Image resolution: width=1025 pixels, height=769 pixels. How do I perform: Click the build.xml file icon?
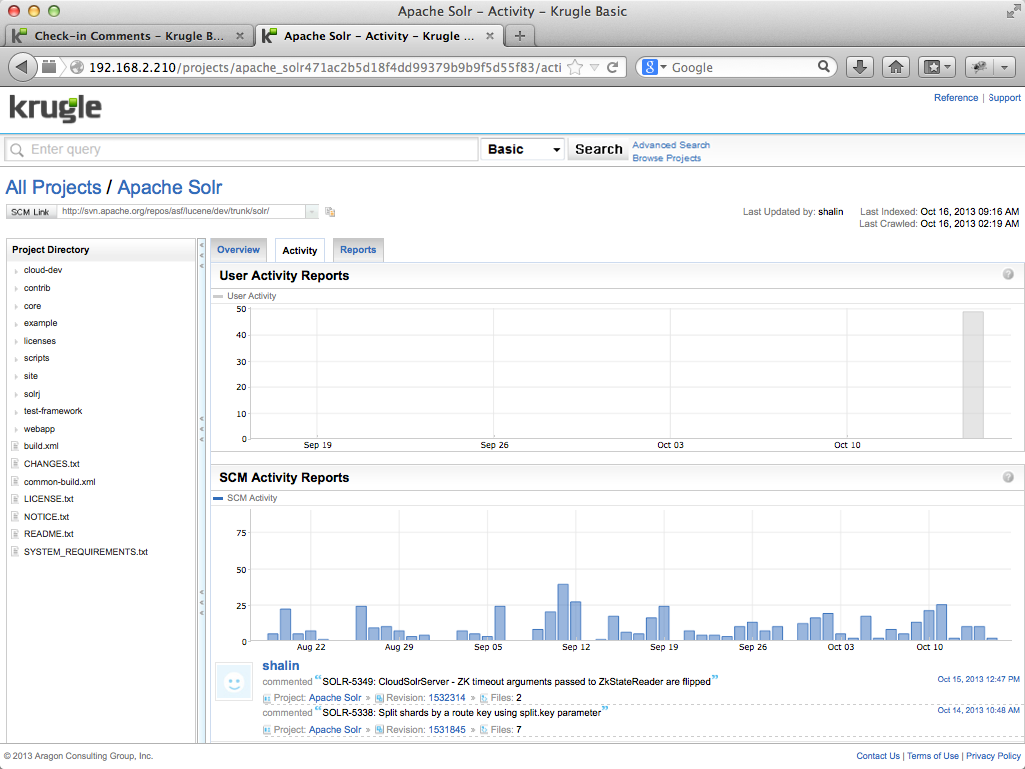point(15,446)
